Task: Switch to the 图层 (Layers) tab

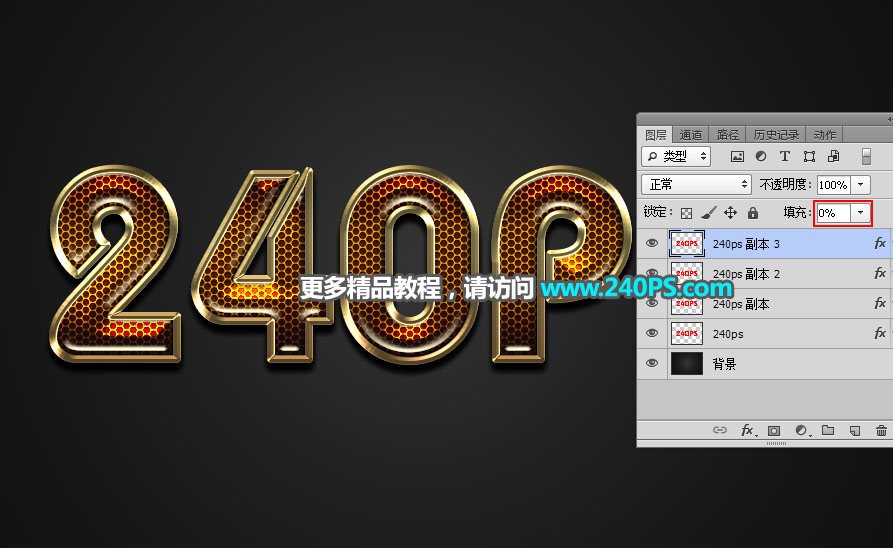Action: tap(655, 135)
